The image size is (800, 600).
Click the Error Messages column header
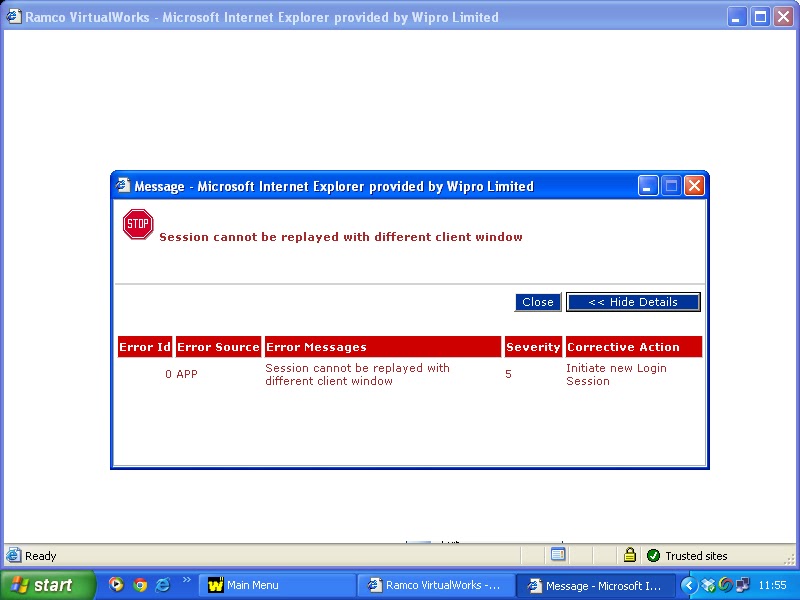pyautogui.click(x=383, y=347)
